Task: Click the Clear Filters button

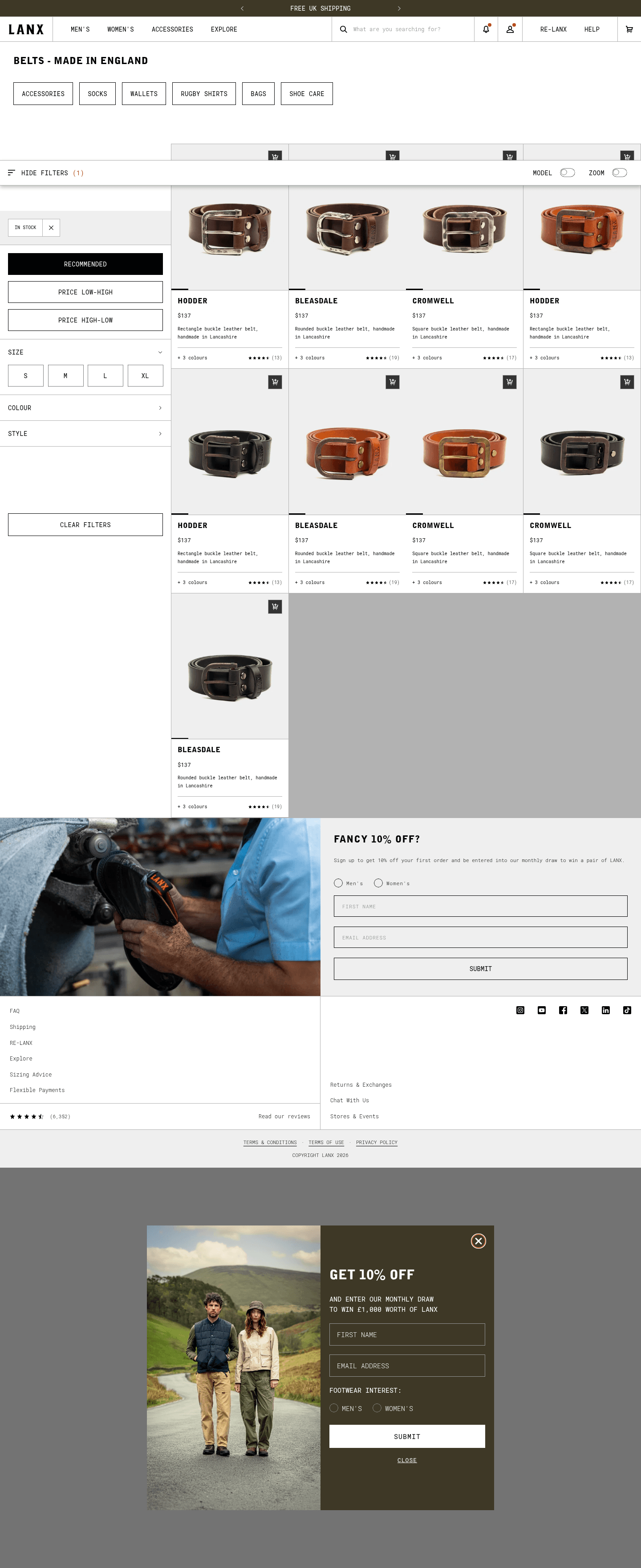Action: pos(85,525)
